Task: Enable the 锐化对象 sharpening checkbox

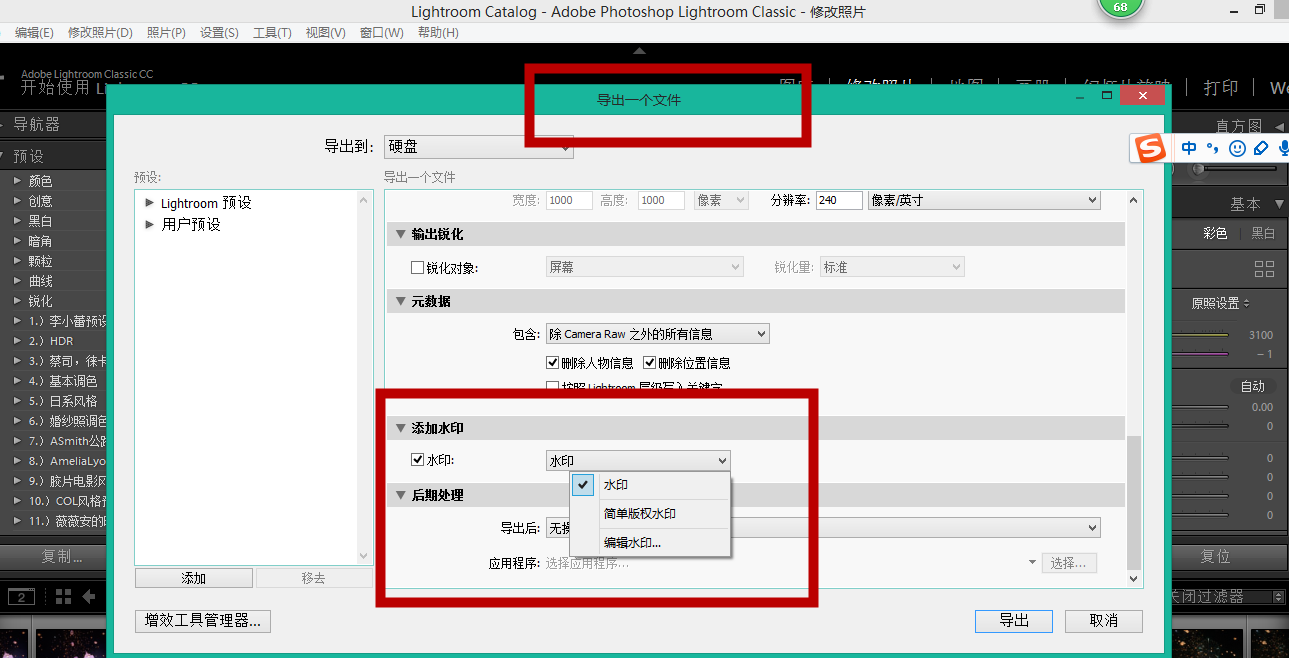Action: coord(418,268)
